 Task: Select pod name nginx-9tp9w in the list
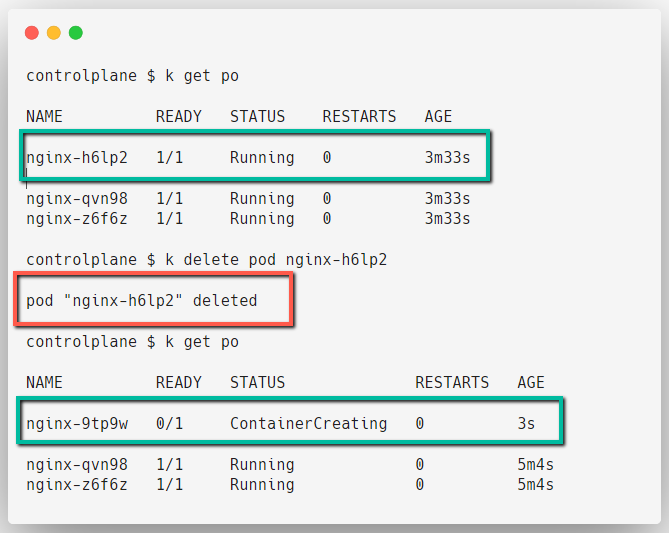tap(77, 423)
